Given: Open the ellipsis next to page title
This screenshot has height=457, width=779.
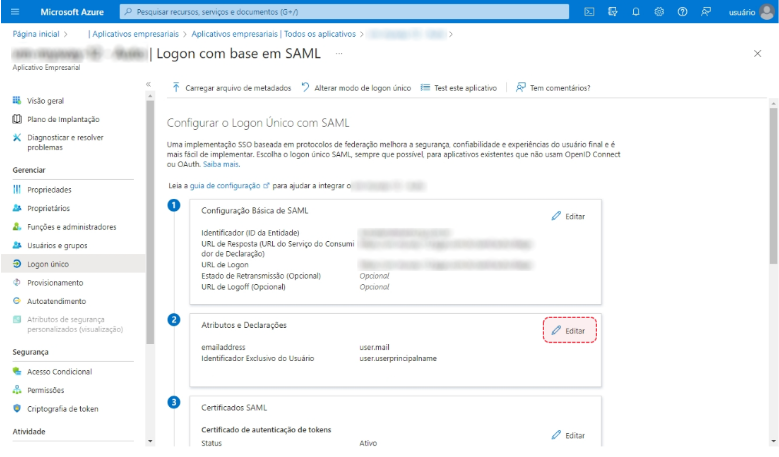Looking at the screenshot, I should pyautogui.click(x=339, y=54).
